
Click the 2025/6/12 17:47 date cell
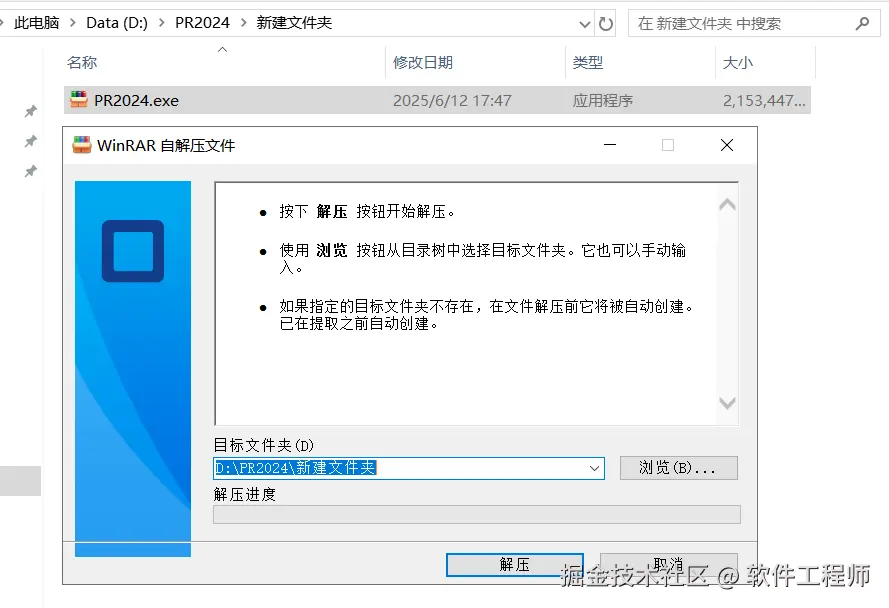click(x=452, y=100)
